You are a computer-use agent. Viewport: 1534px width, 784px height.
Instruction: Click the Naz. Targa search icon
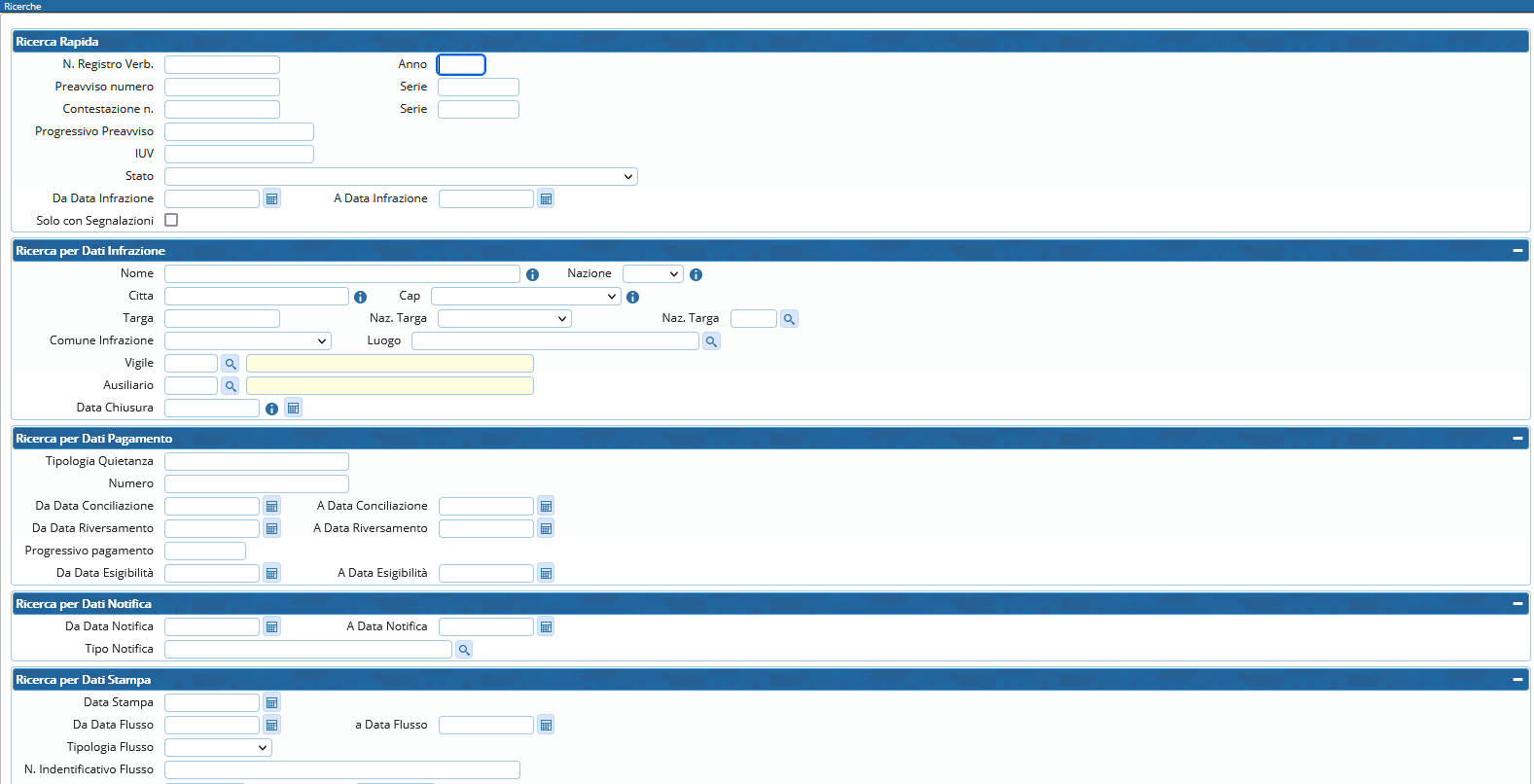[x=789, y=319]
